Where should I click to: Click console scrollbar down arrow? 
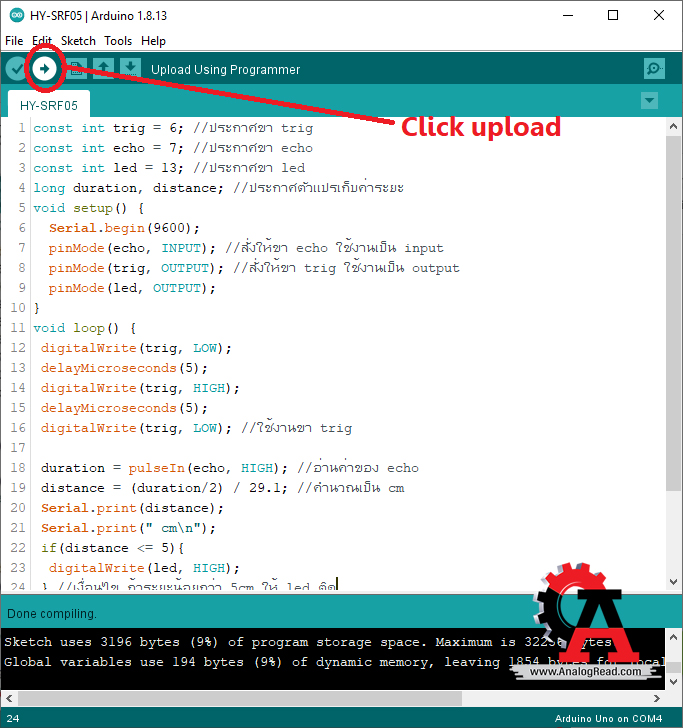pos(673,682)
